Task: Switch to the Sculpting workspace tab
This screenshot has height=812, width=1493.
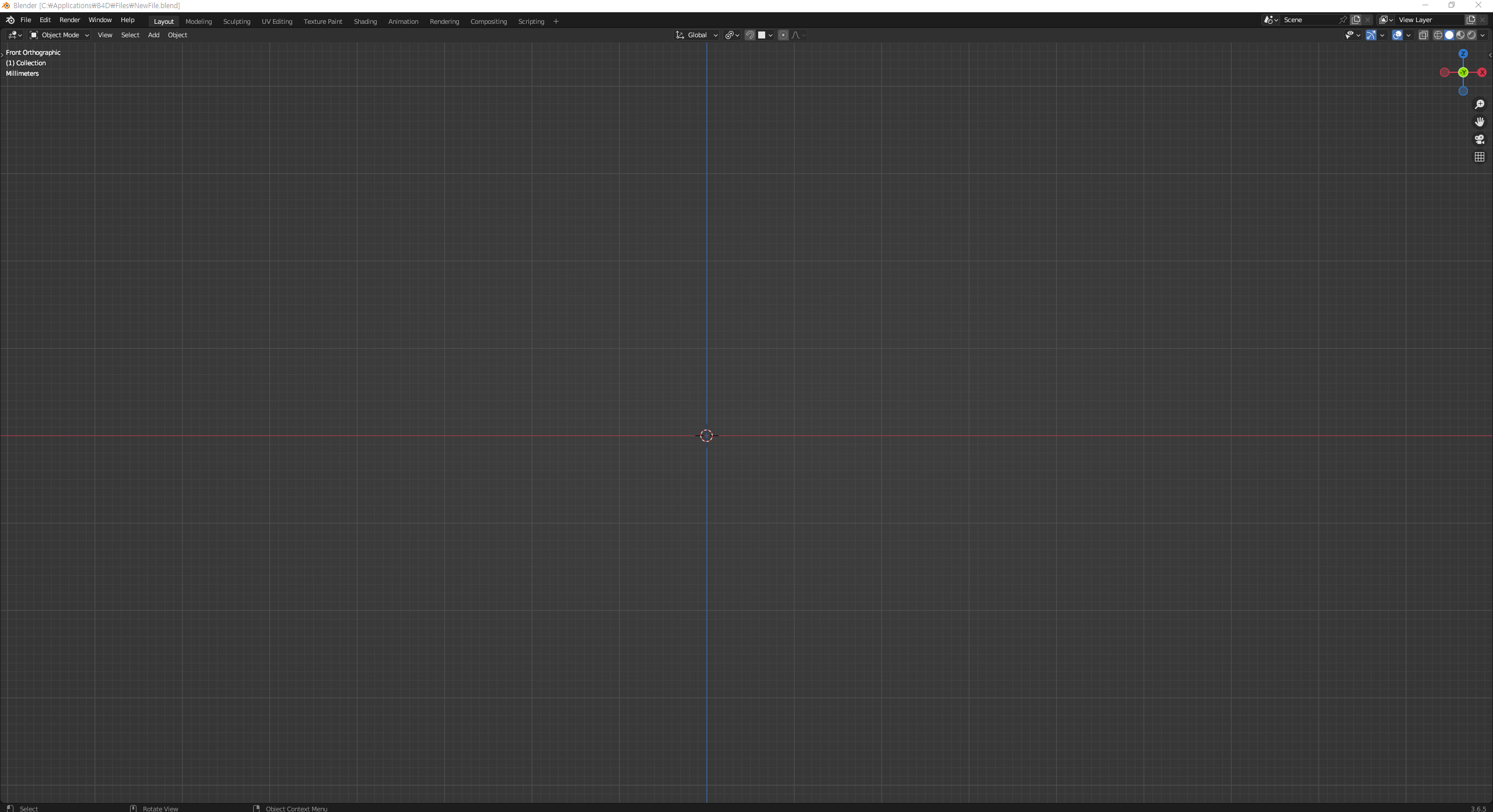Action: coord(237,22)
